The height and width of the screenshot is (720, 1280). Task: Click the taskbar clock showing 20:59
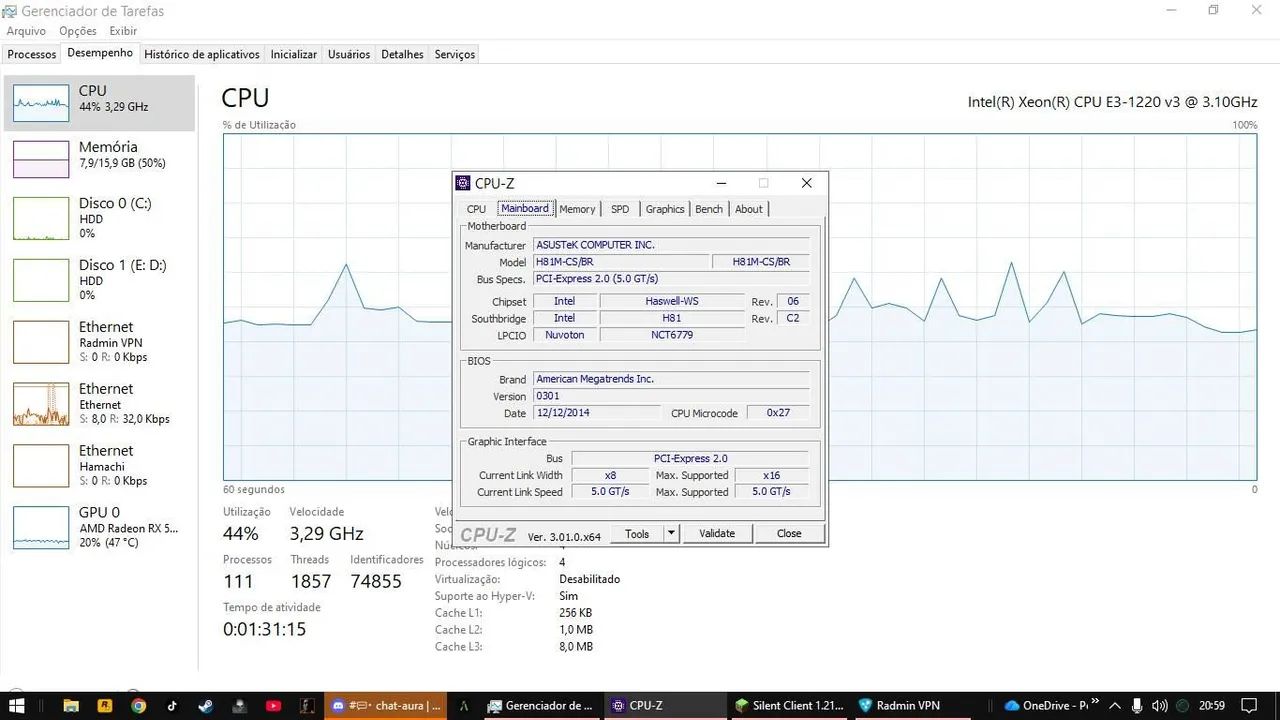click(x=1212, y=705)
